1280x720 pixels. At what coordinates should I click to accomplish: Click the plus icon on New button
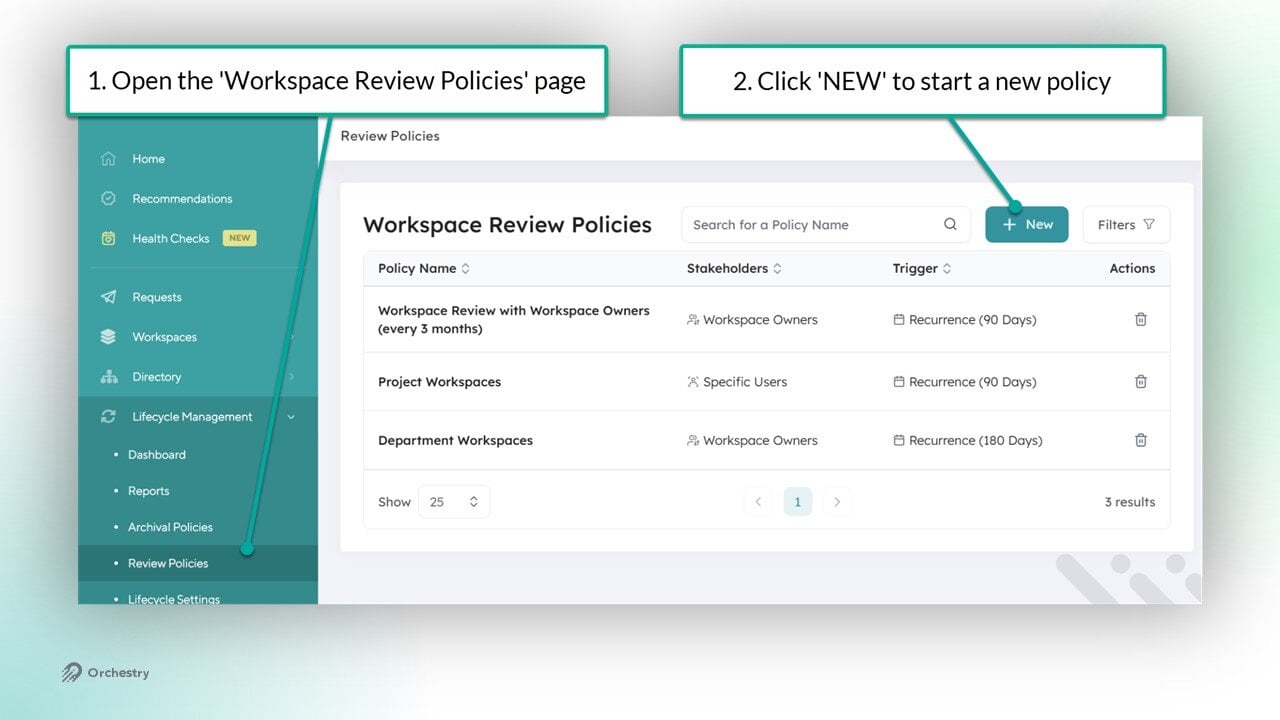(x=1009, y=225)
